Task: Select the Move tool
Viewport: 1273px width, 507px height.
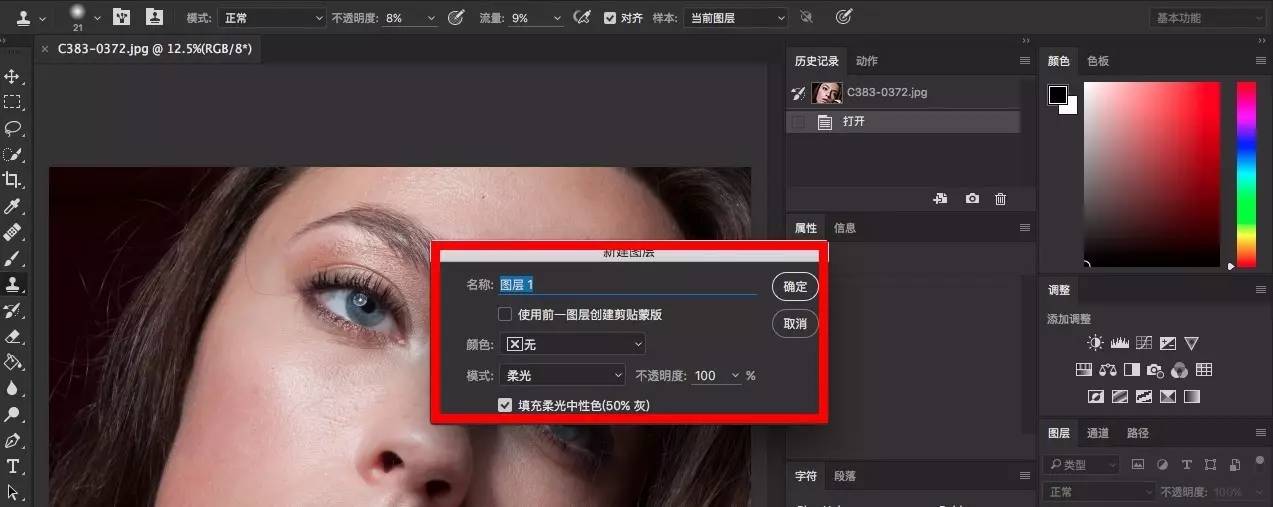Action: click(x=13, y=76)
